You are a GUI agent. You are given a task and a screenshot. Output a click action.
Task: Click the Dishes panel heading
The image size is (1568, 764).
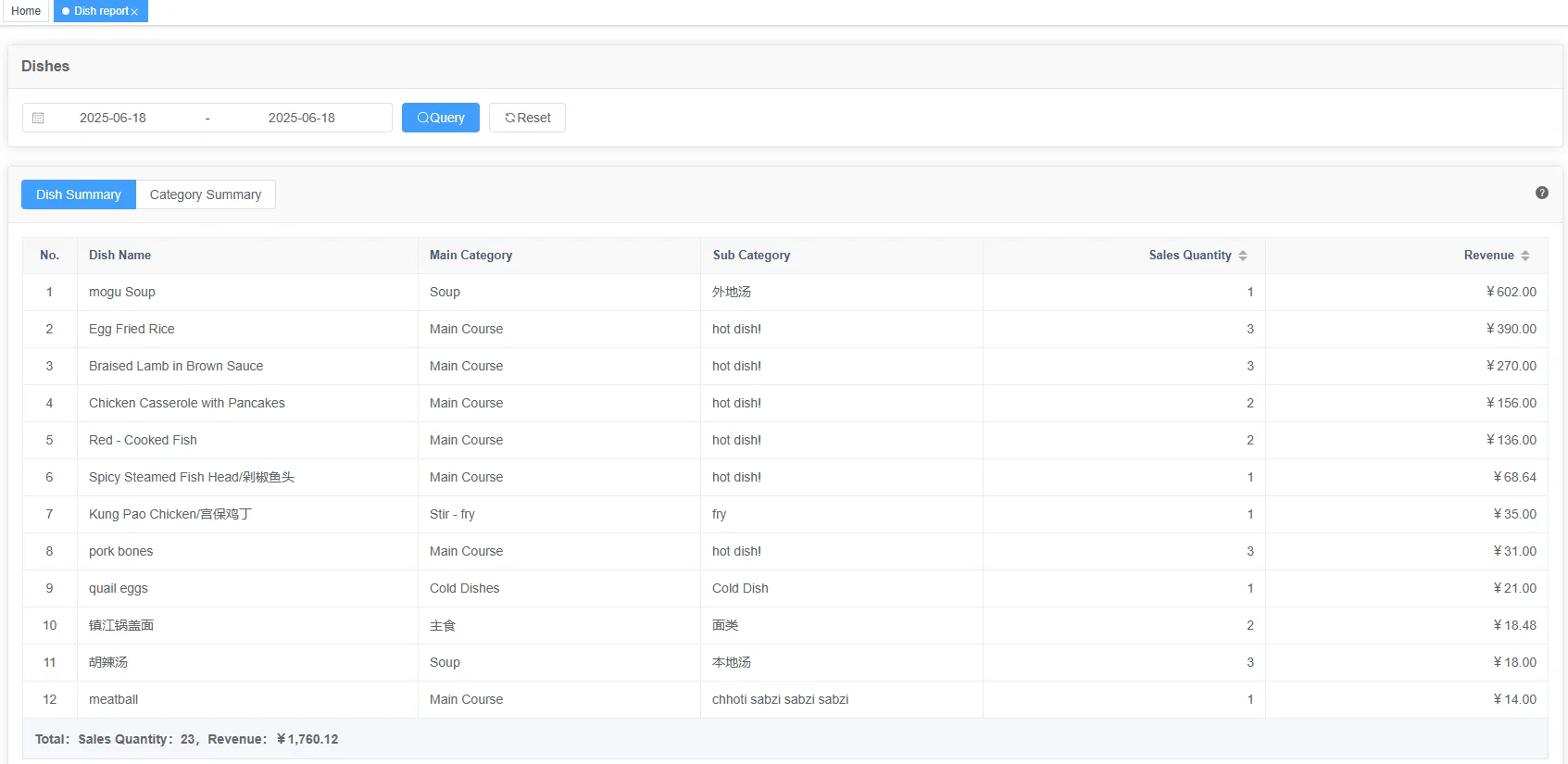(x=45, y=67)
